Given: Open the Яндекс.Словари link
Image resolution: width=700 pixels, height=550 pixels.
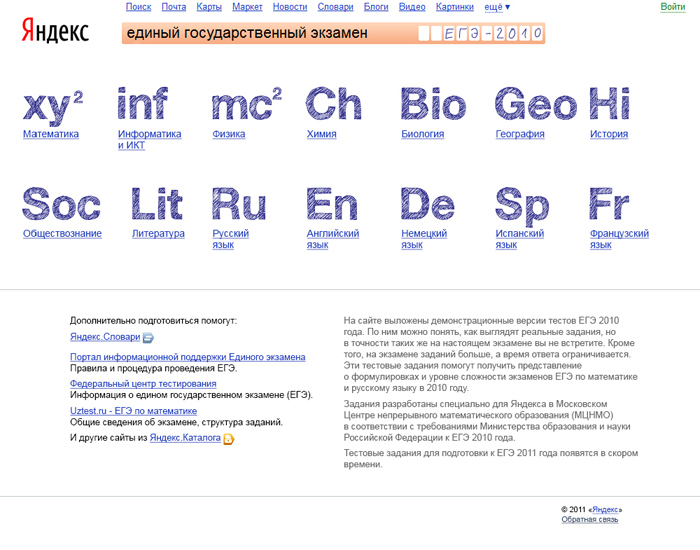Looking at the screenshot, I should [105, 337].
